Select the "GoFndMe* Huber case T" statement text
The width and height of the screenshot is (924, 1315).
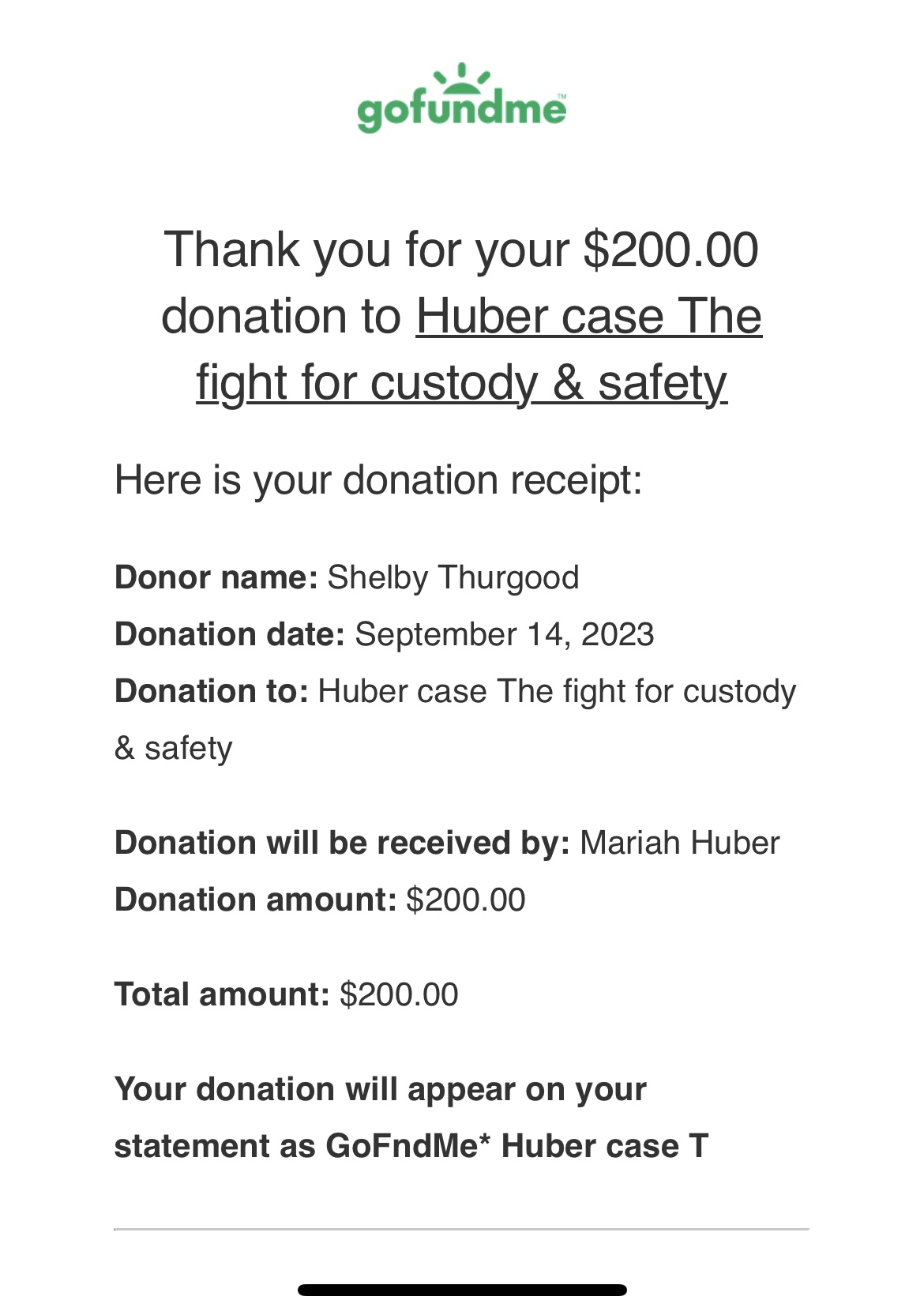tap(517, 1146)
